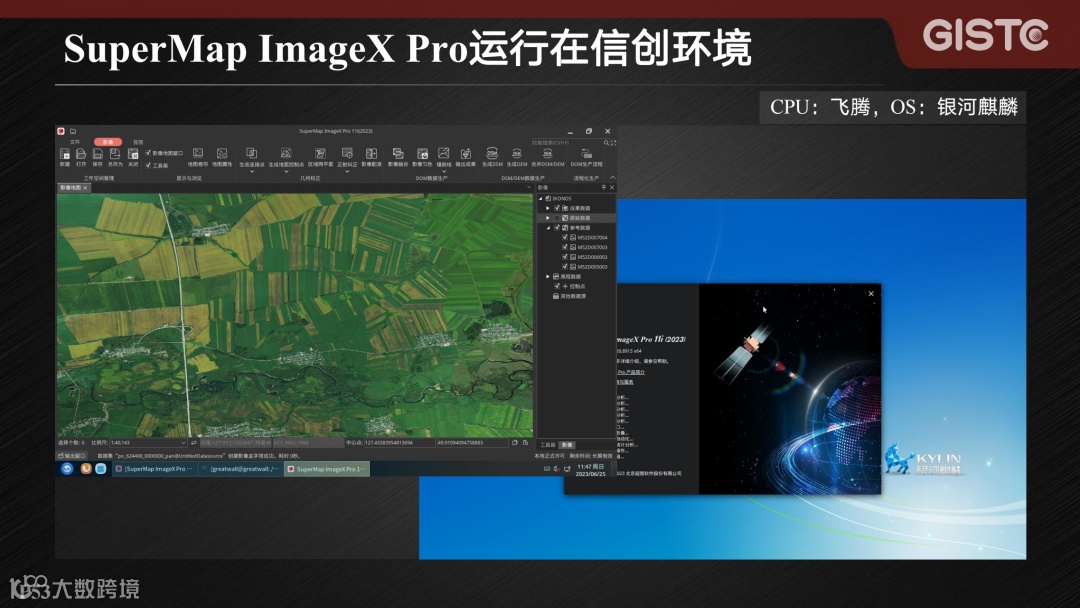Click the 另存为 (Save As) icon
Viewport: 1080px width, 608px height.
(x=115, y=154)
